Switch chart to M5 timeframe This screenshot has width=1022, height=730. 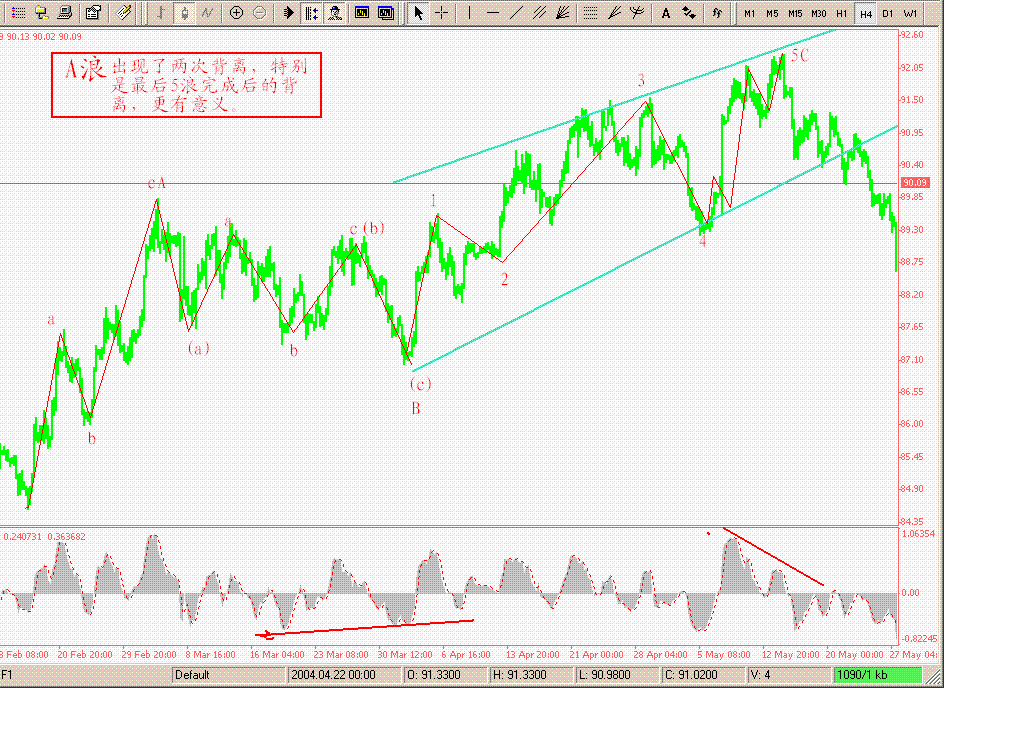click(772, 13)
